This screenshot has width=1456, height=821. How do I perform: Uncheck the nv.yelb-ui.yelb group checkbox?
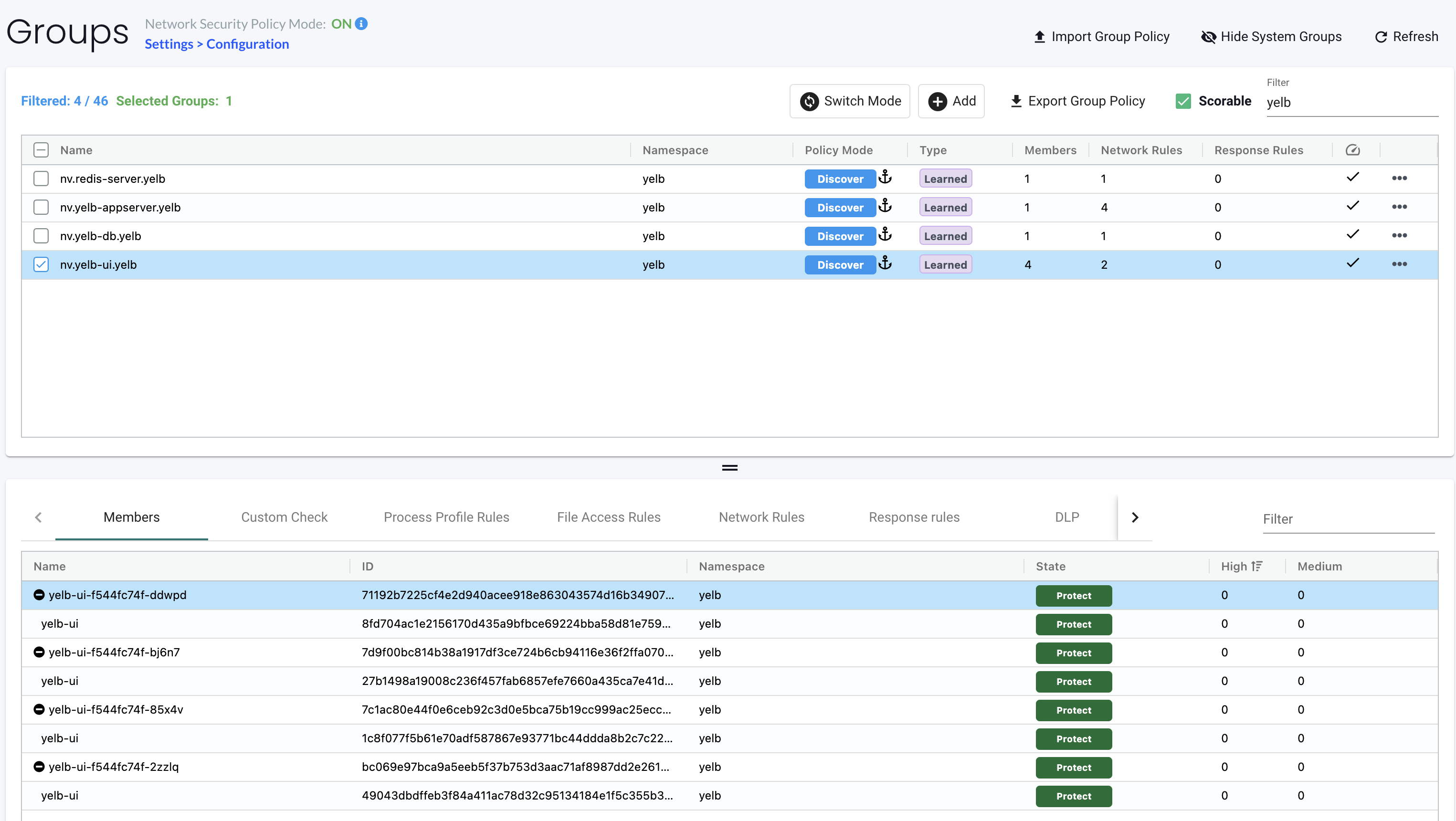click(x=41, y=264)
